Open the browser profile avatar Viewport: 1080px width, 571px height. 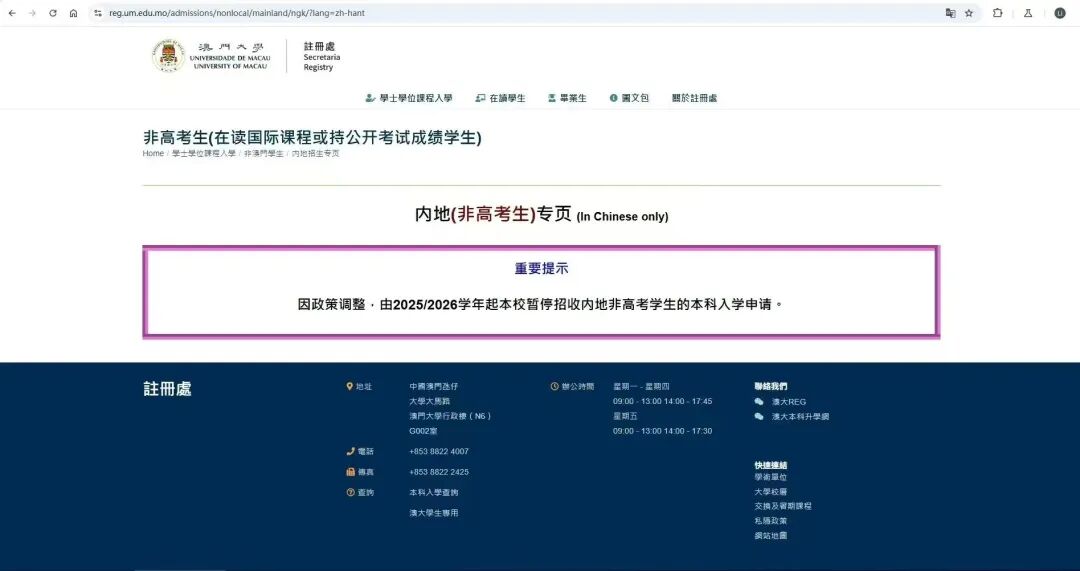click(1060, 13)
